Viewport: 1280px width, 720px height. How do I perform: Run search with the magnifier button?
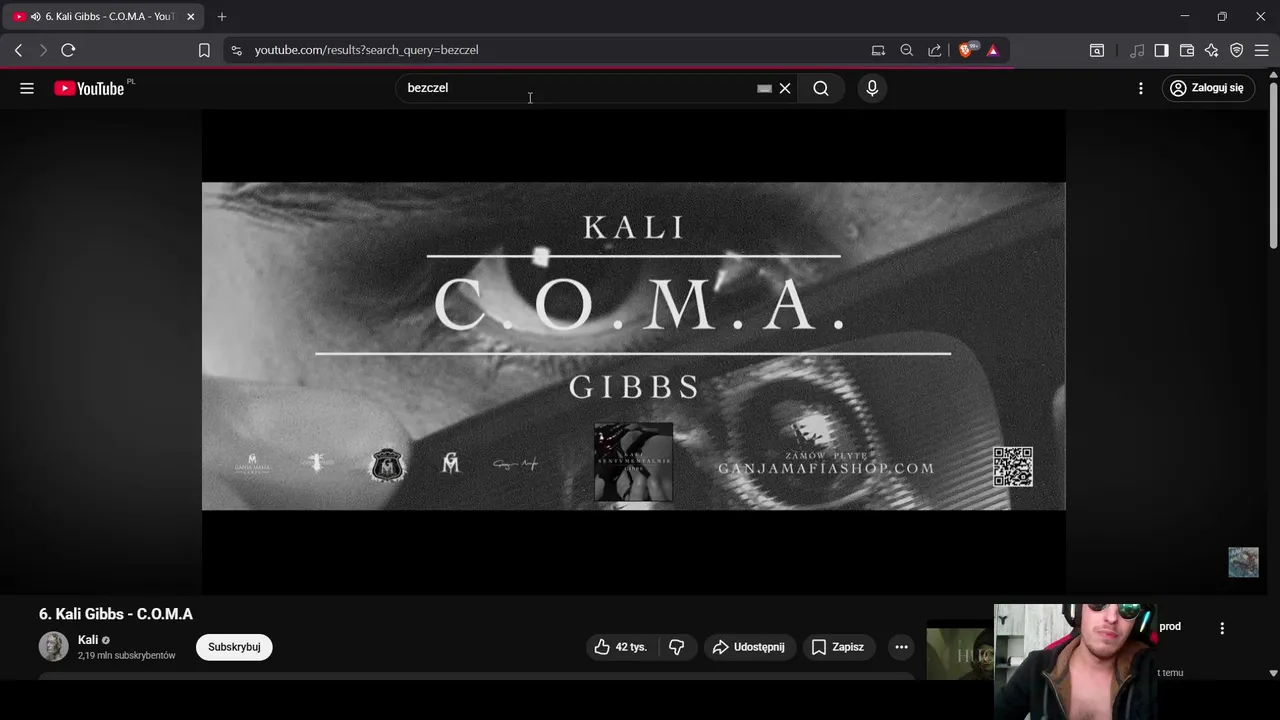tap(821, 88)
